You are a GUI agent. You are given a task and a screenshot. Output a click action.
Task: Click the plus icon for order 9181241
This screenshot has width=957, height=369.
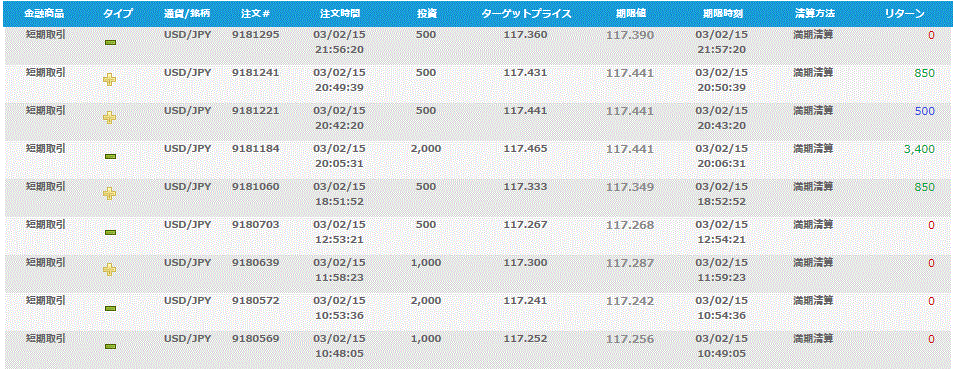(110, 79)
